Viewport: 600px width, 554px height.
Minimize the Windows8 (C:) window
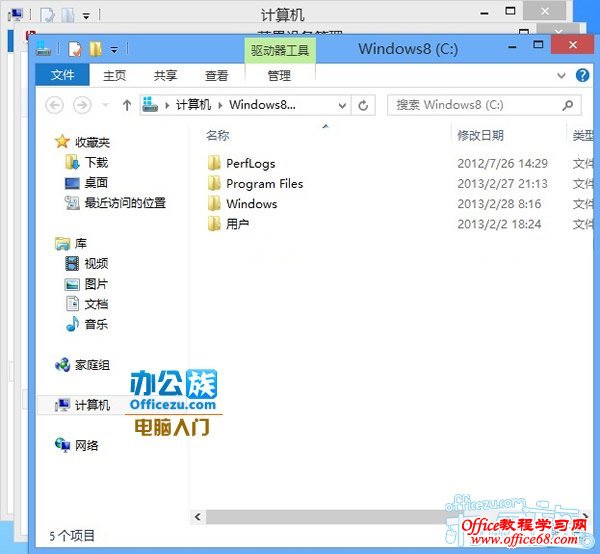512,46
